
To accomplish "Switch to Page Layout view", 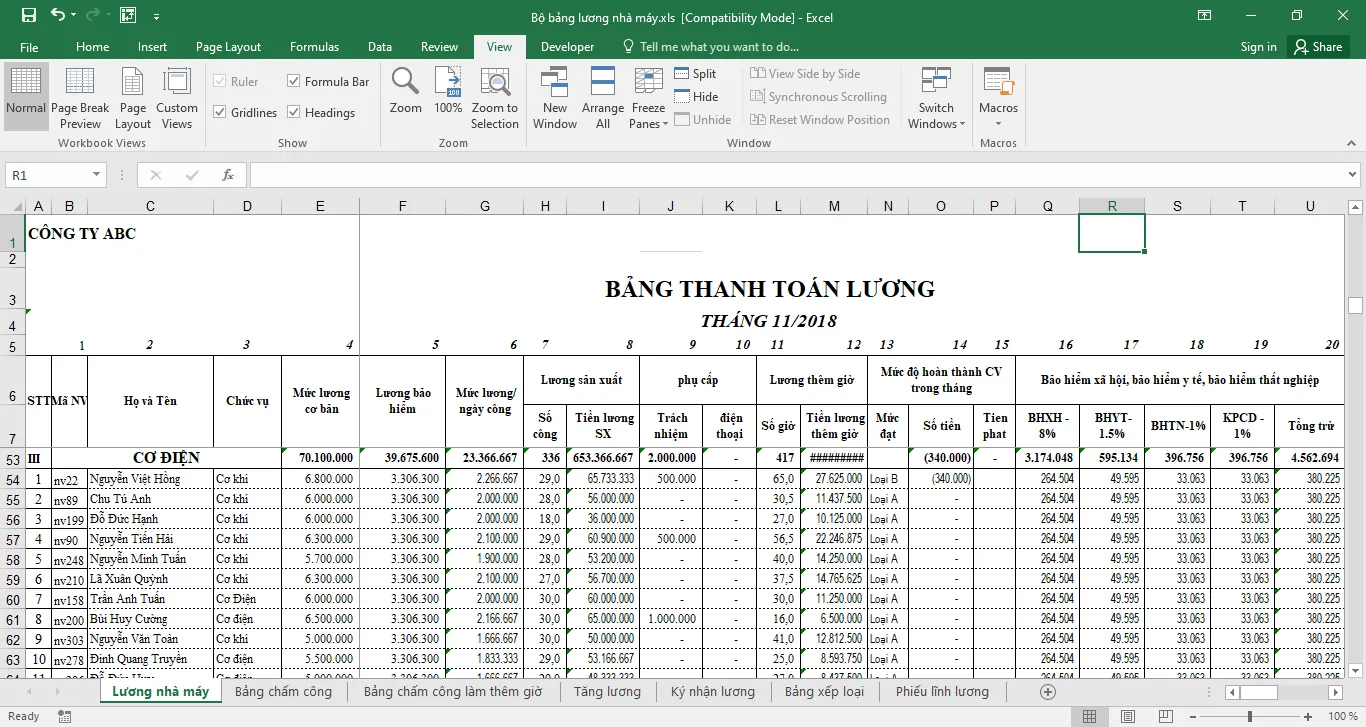I will (x=133, y=97).
